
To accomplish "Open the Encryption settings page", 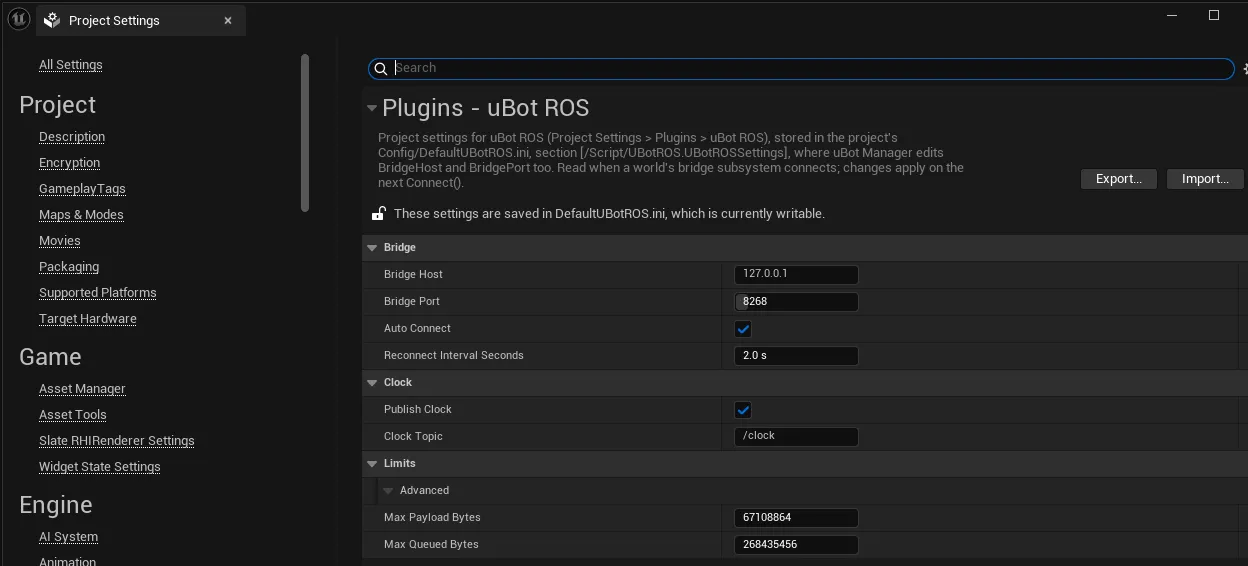I will point(70,163).
